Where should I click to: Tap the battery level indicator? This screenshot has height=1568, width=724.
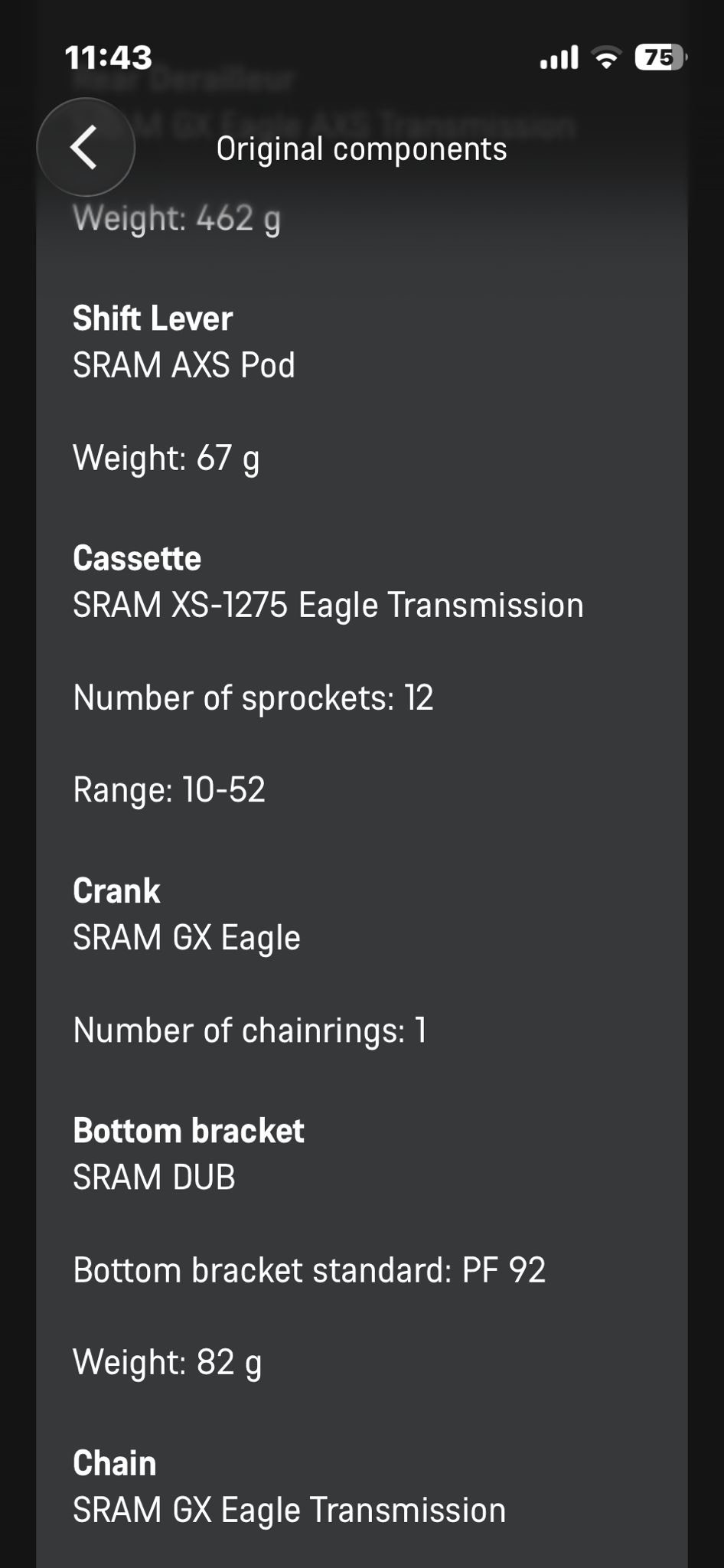[x=660, y=57]
